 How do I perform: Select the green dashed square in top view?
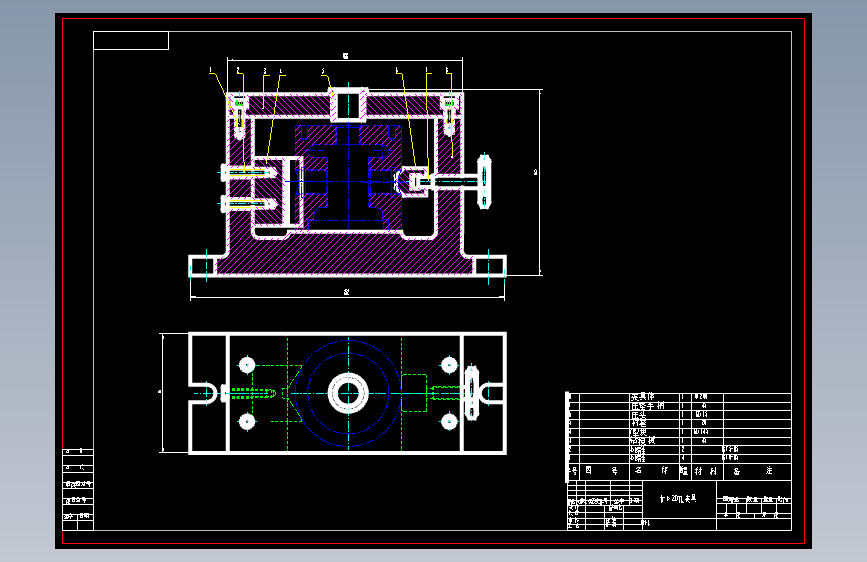pyautogui.click(x=414, y=393)
